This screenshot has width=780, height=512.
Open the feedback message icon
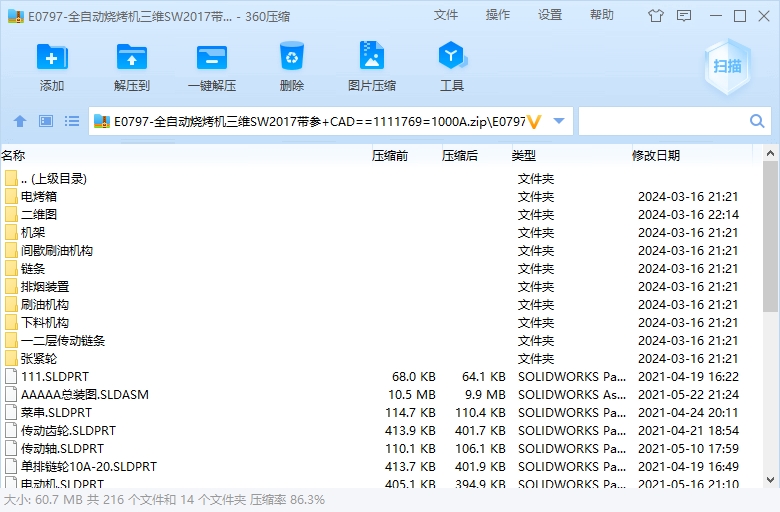[x=684, y=16]
